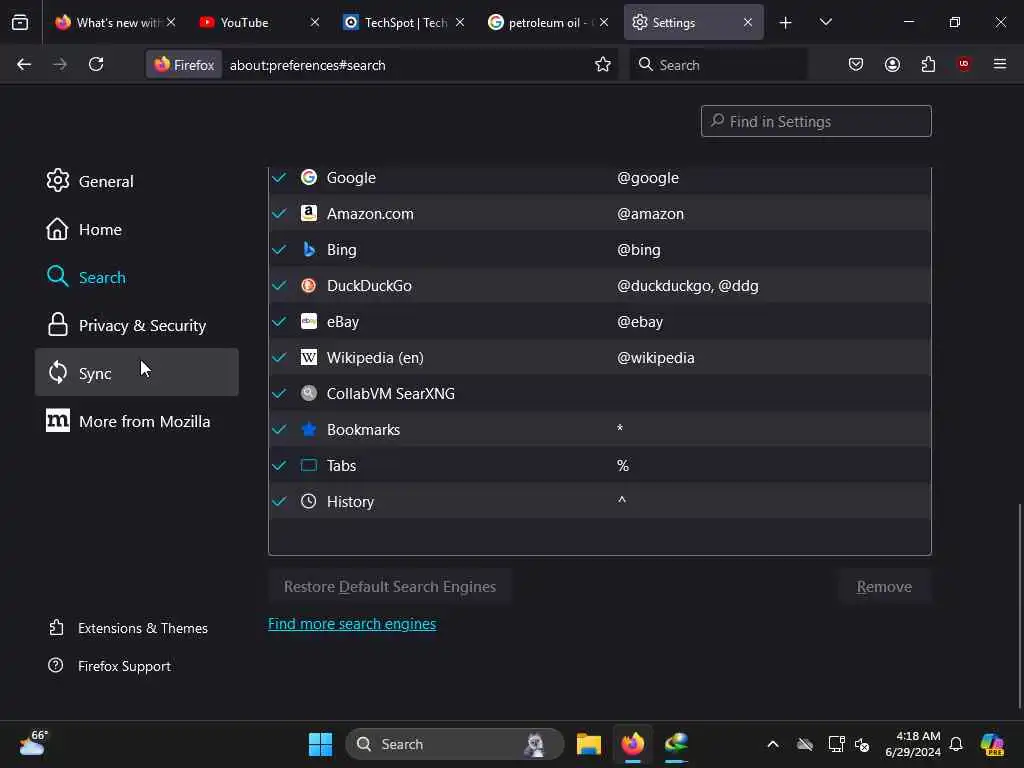The width and height of the screenshot is (1024, 768).
Task: Open the Extensions puzzle icon in the toolbar
Action: click(928, 64)
